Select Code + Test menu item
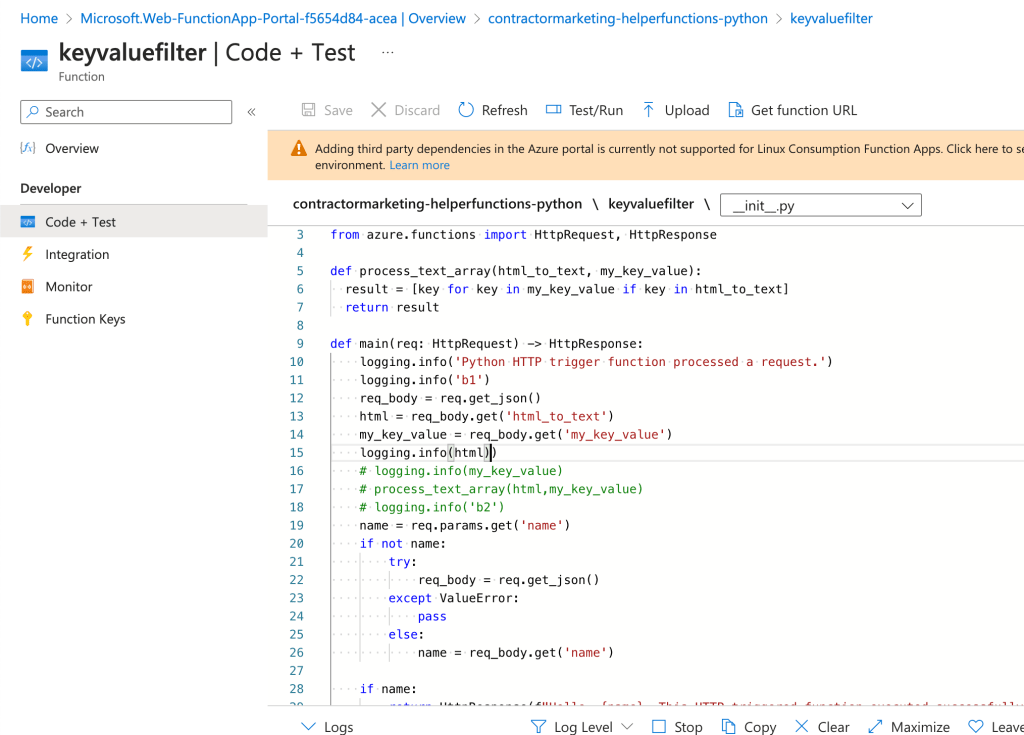Viewport: 1024px width, 735px height. coord(133,222)
